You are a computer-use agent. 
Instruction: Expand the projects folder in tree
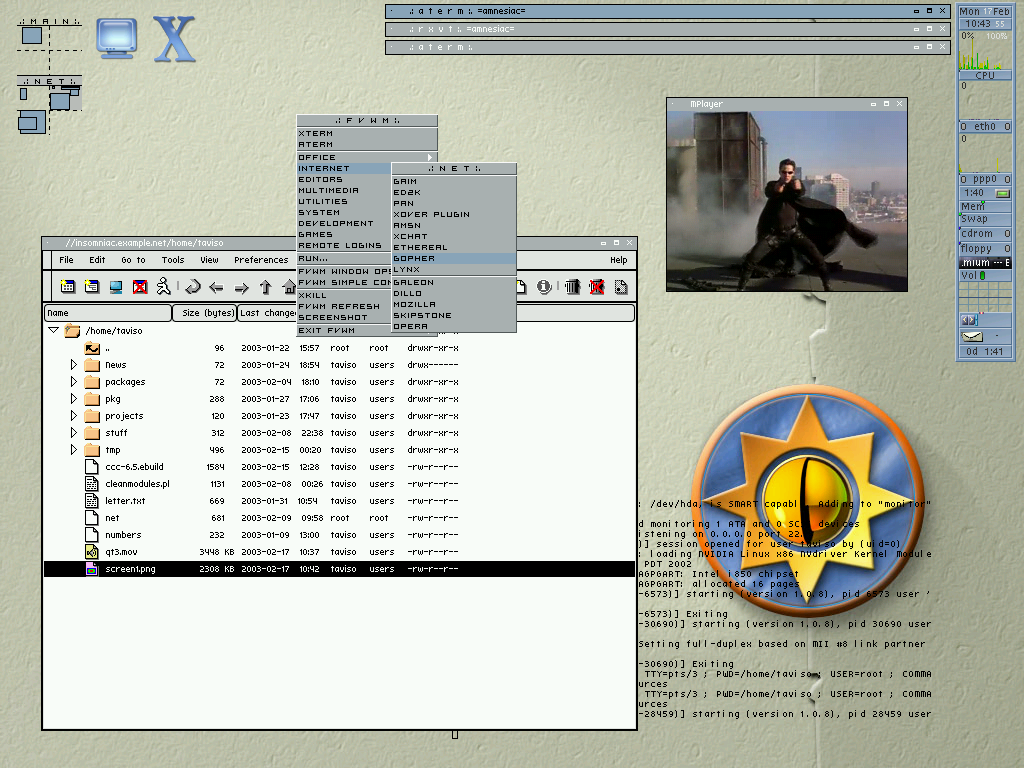pyautogui.click(x=73, y=416)
